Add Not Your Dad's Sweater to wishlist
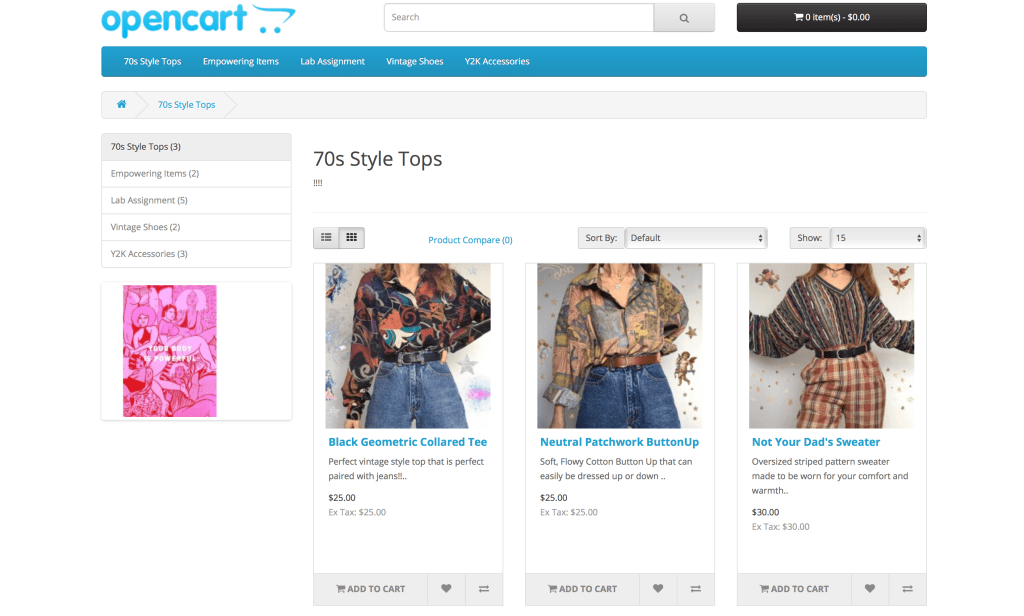Image resolution: width=1024 pixels, height=616 pixels. (x=870, y=589)
